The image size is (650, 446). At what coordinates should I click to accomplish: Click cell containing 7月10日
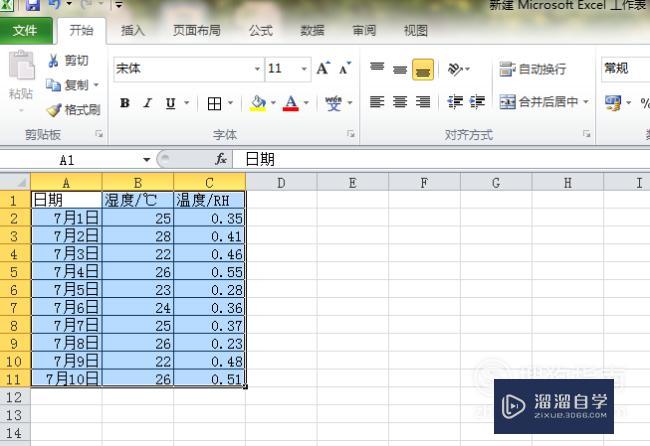coord(66,379)
